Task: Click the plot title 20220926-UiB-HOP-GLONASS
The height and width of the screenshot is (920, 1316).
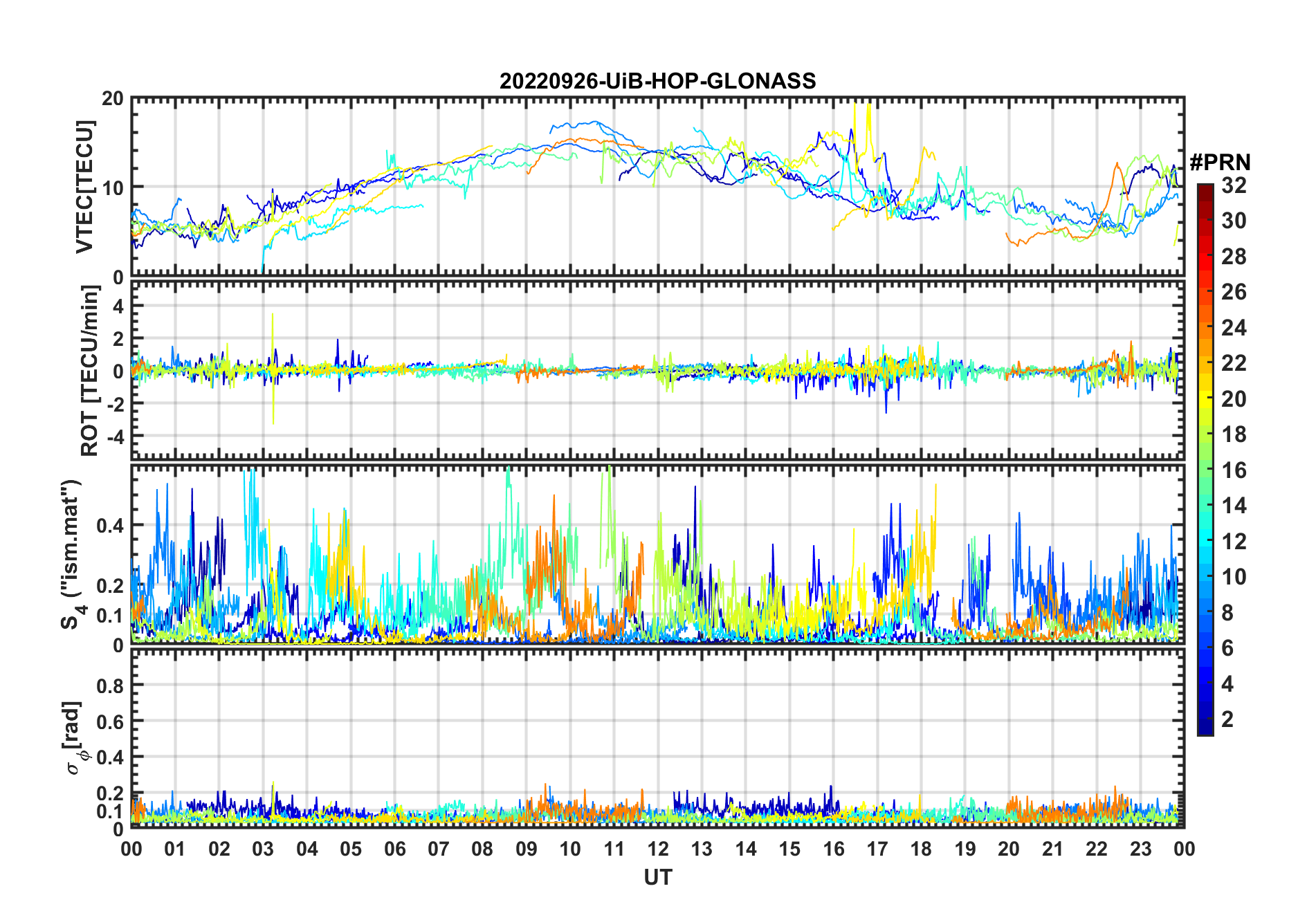Action: click(x=657, y=81)
